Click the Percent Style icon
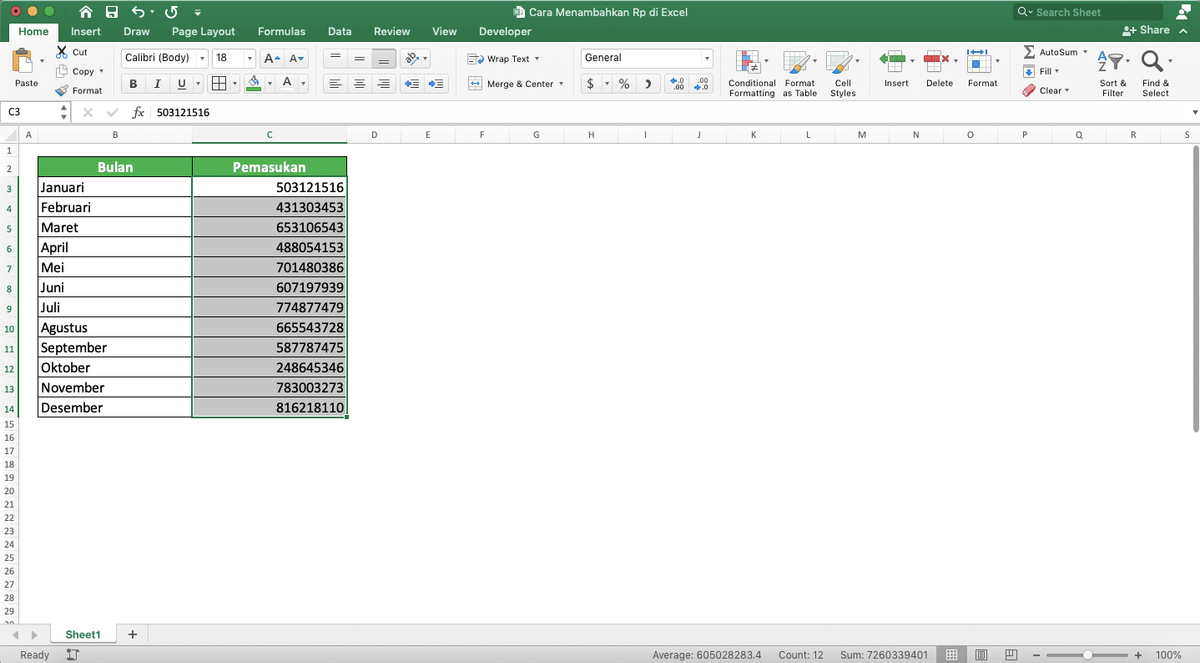The image size is (1200, 663). coord(624,84)
